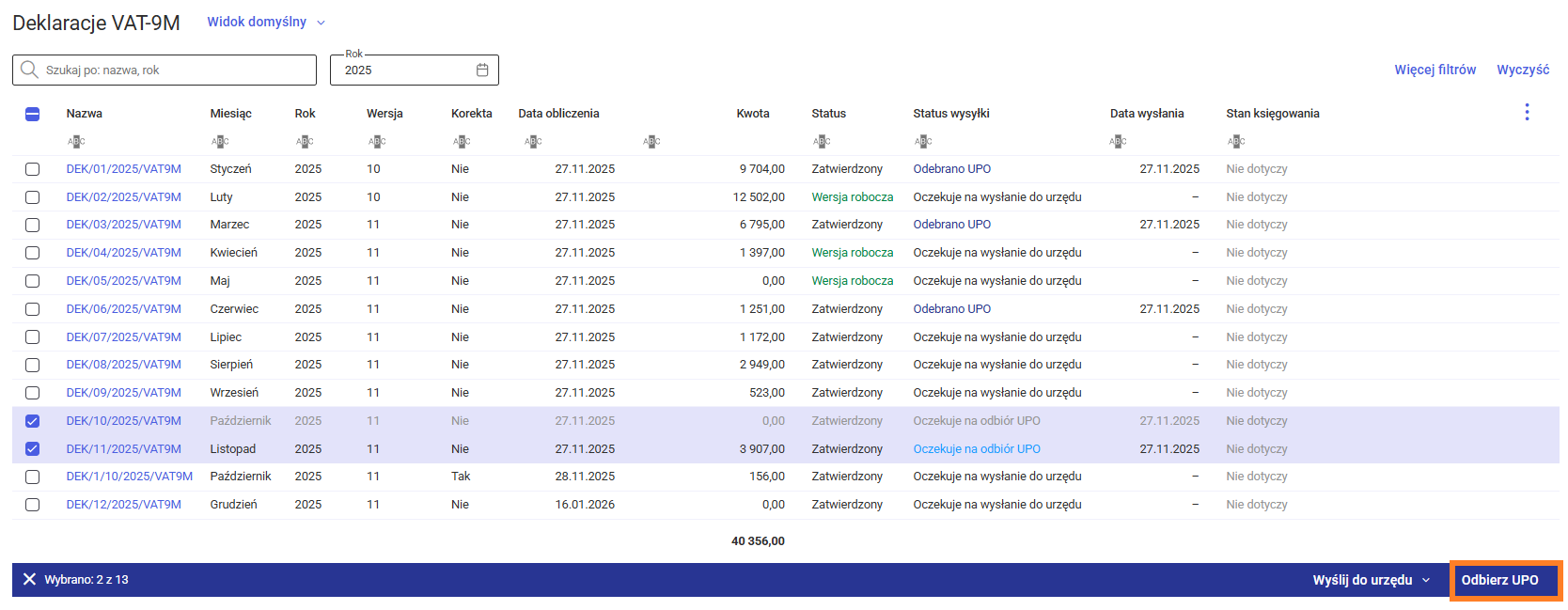Open the Rok 2025 year field
The width and height of the screenshot is (1568, 610).
point(404,70)
